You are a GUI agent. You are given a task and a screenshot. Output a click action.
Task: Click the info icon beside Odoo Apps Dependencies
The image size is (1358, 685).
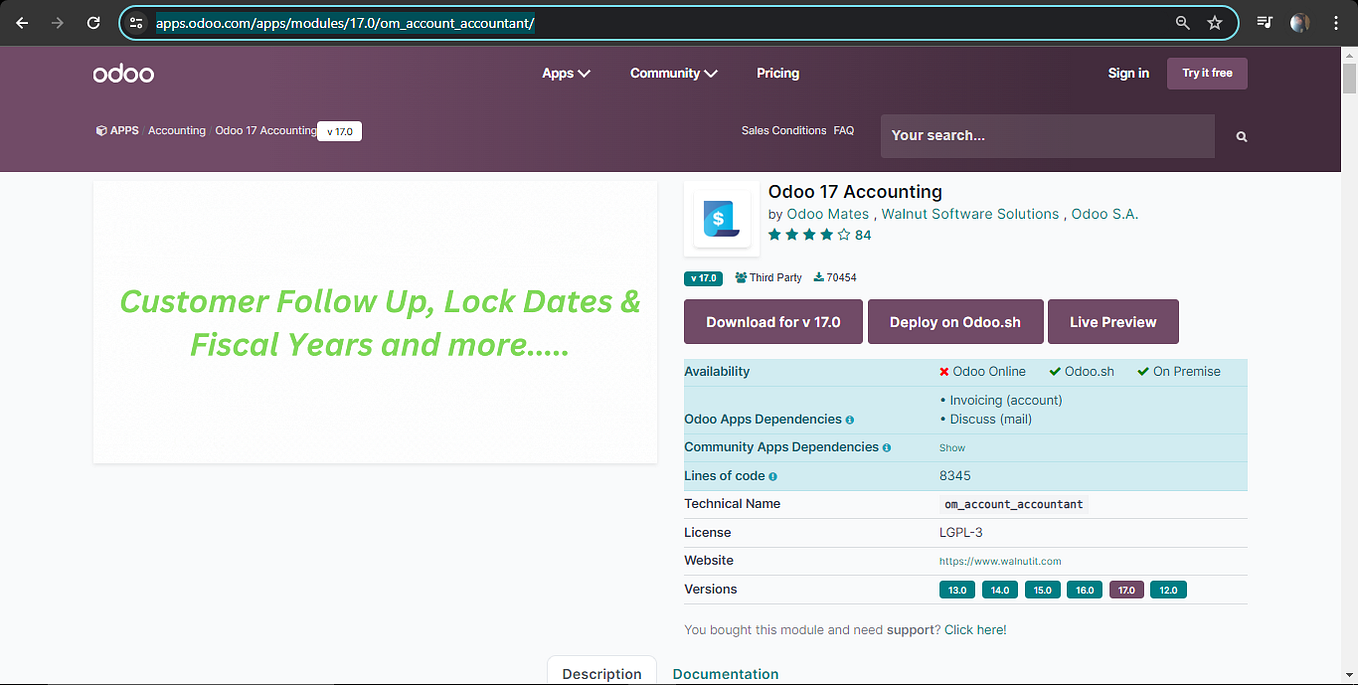849,419
